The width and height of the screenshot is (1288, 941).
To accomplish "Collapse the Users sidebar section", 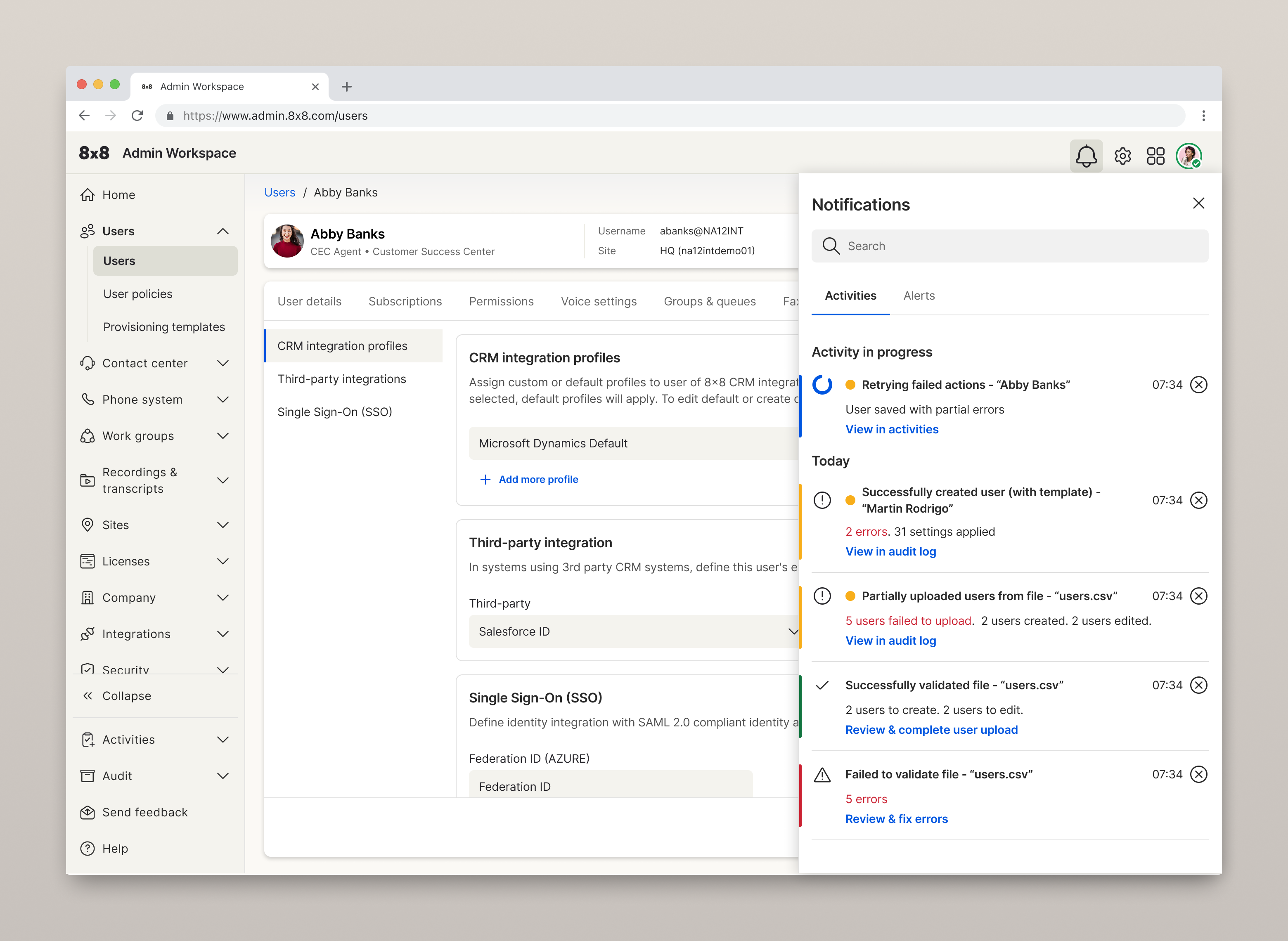I will pyautogui.click(x=223, y=231).
